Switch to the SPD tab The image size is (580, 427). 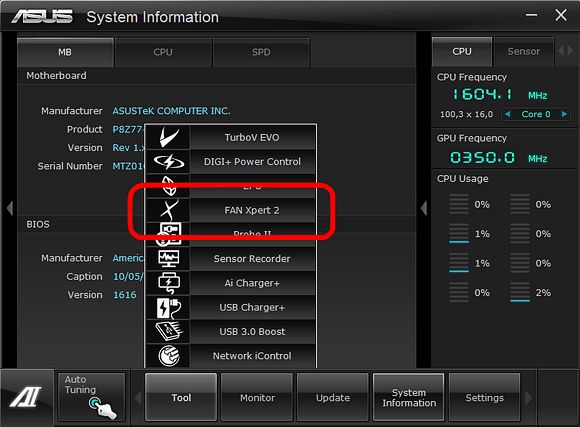261,52
